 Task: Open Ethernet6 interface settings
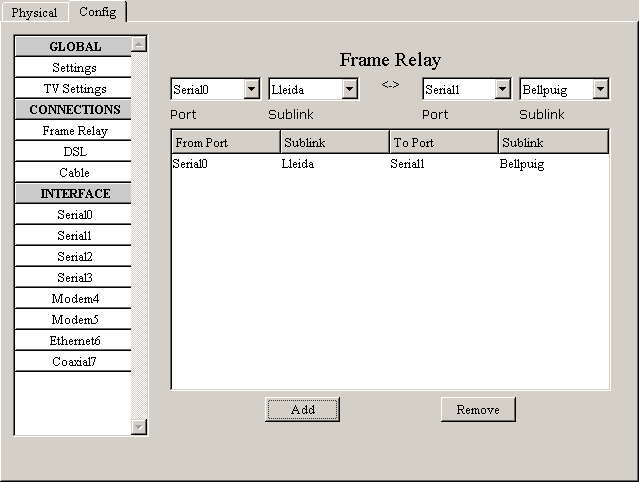point(74,341)
